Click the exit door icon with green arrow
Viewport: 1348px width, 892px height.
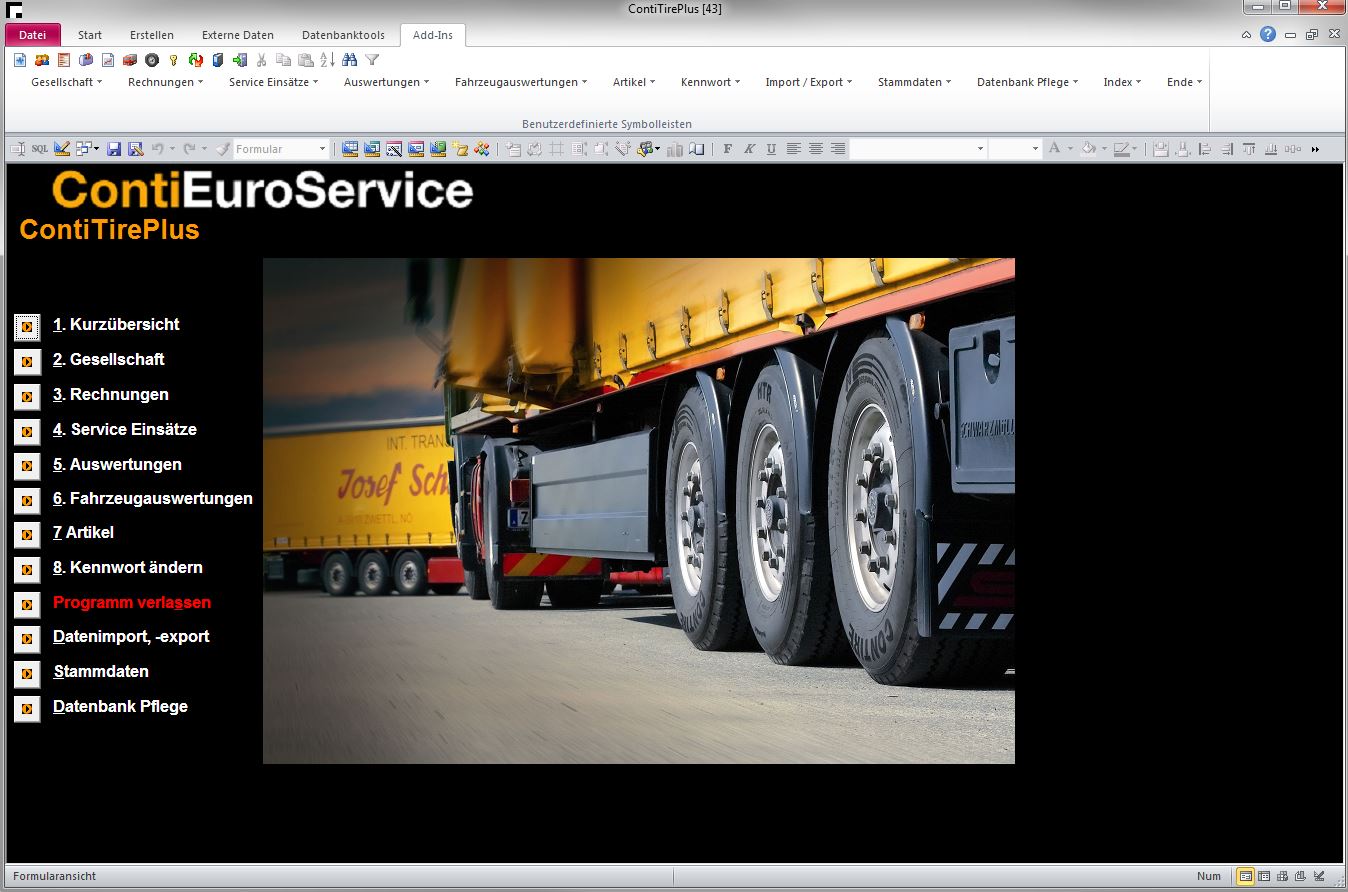240,60
